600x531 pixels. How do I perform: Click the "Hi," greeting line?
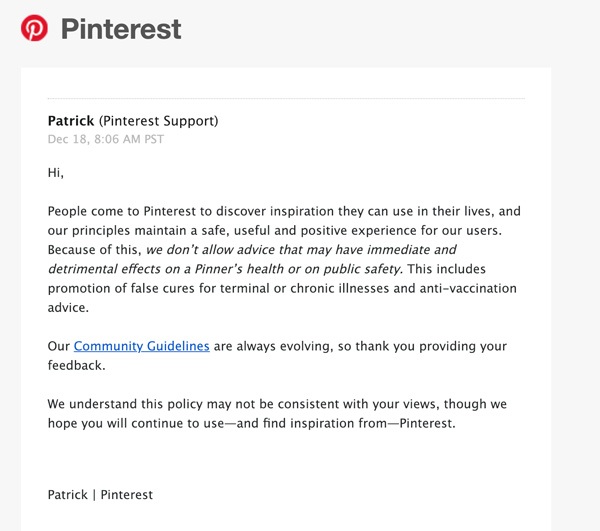[x=56, y=173]
